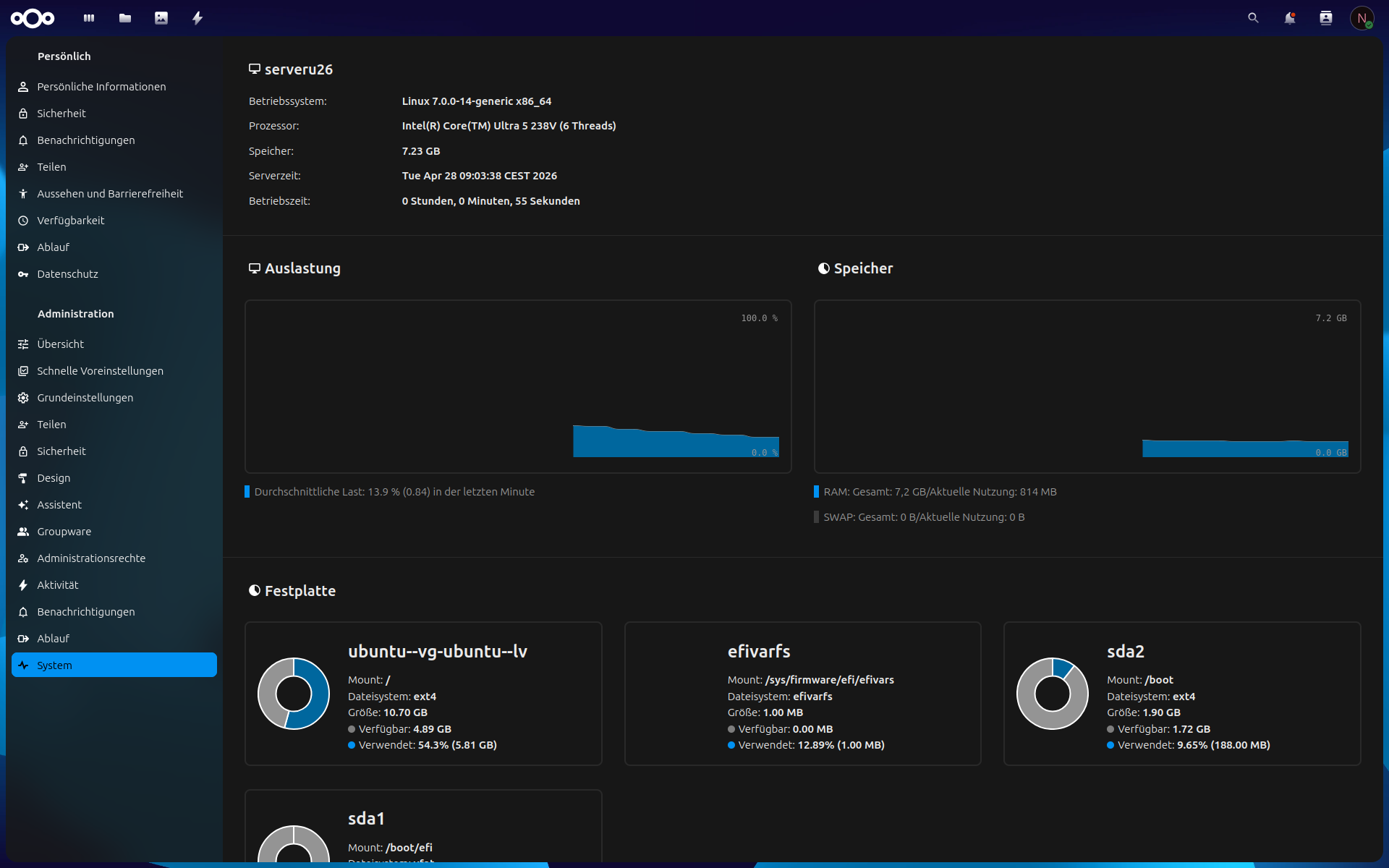Screen dimensions: 1389x868
Task: Go to Aussehen und Barrierefreiheit
Action: (110, 194)
